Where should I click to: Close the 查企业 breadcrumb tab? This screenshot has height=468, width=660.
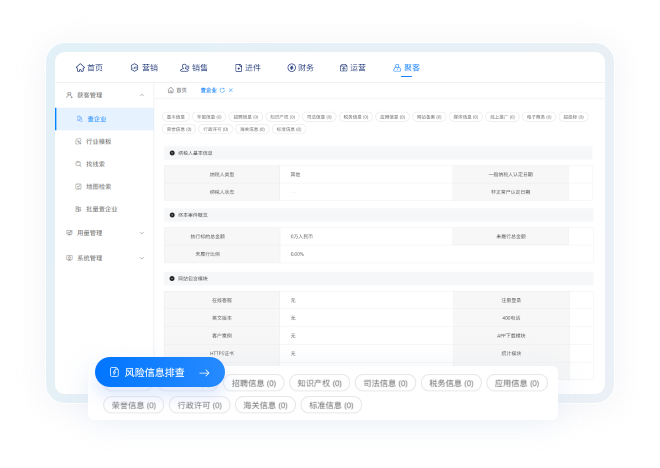point(231,90)
